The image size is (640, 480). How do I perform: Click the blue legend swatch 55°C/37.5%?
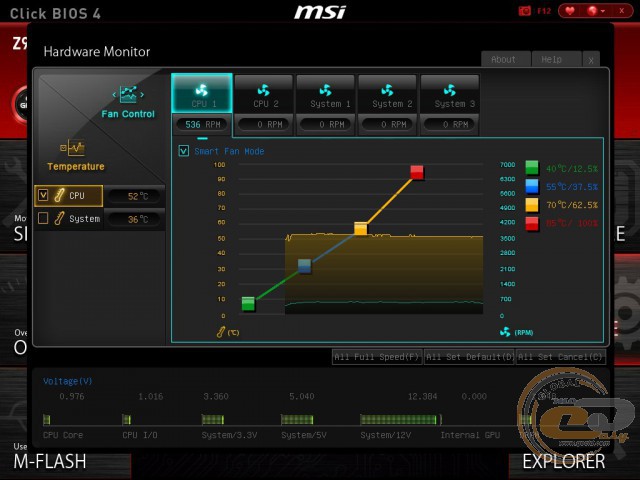[532, 187]
